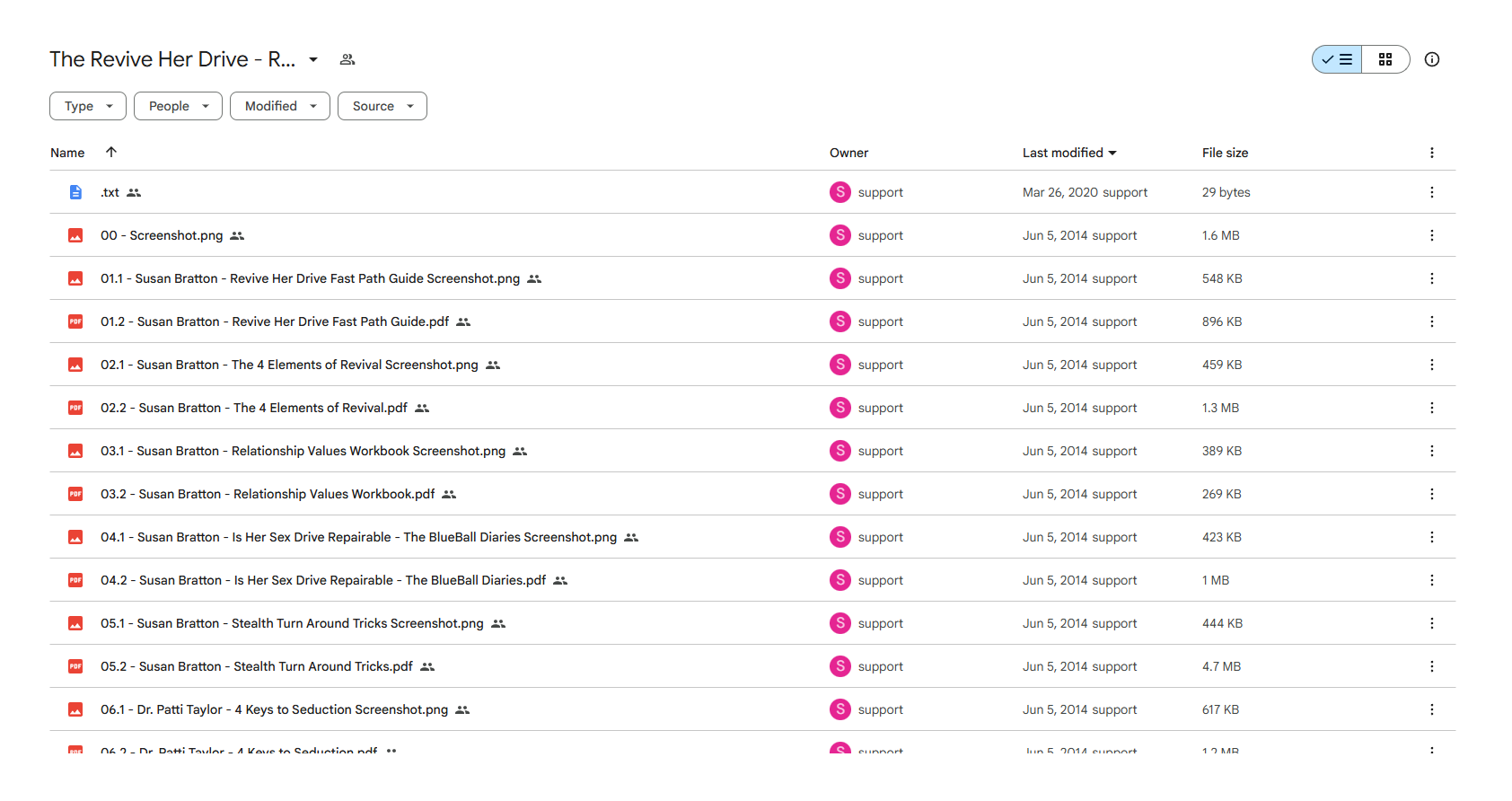The width and height of the screenshot is (1512, 801).
Task: Click owner avatar in .txt row
Action: pyautogui.click(x=840, y=191)
